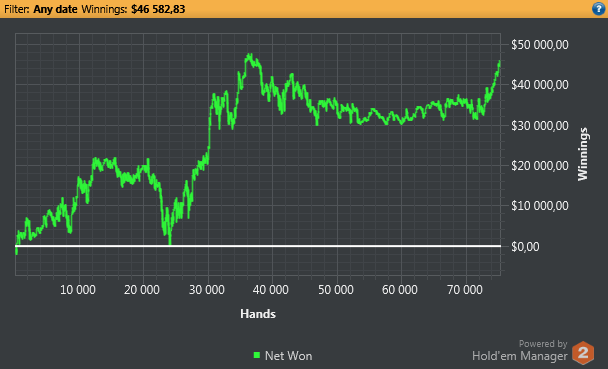Click the 'Net Won' legend label
Screen dimensions: 608x369
(288, 355)
